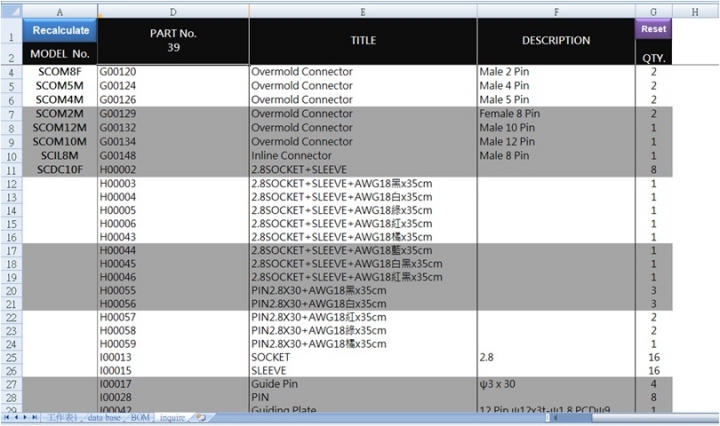Viewport: 720px width, 426px height.
Task: Switch to the data base sheet tab
Action: [x=104, y=417]
